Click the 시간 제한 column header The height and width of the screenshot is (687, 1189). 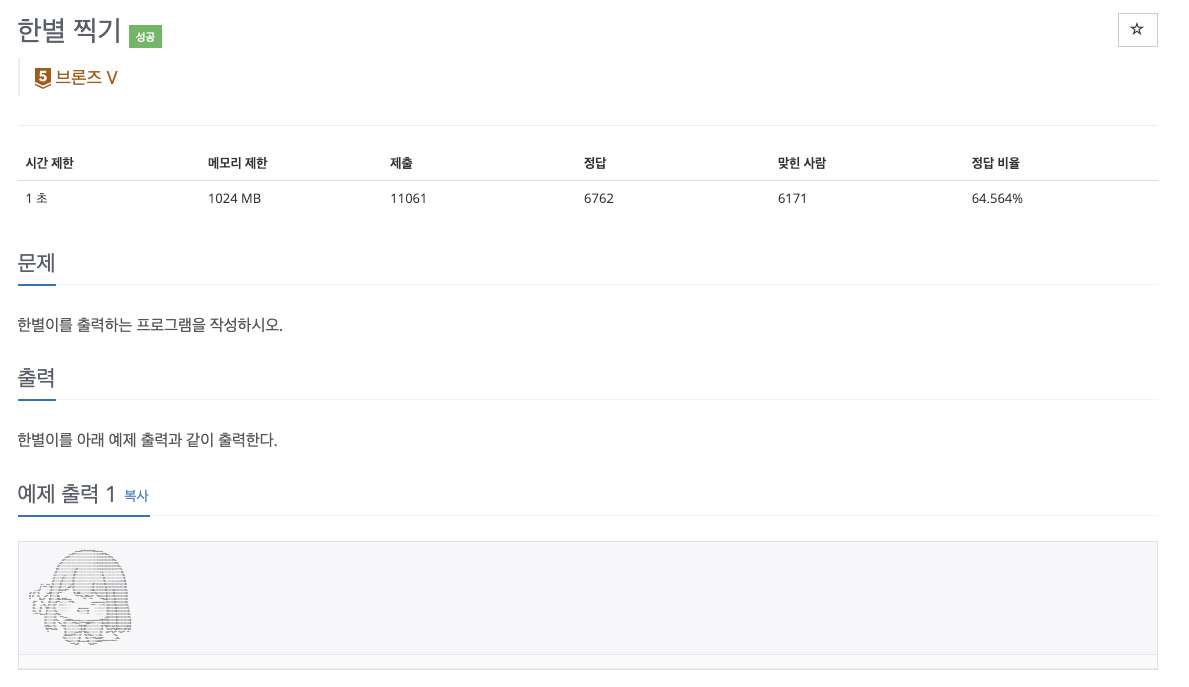tap(50, 163)
